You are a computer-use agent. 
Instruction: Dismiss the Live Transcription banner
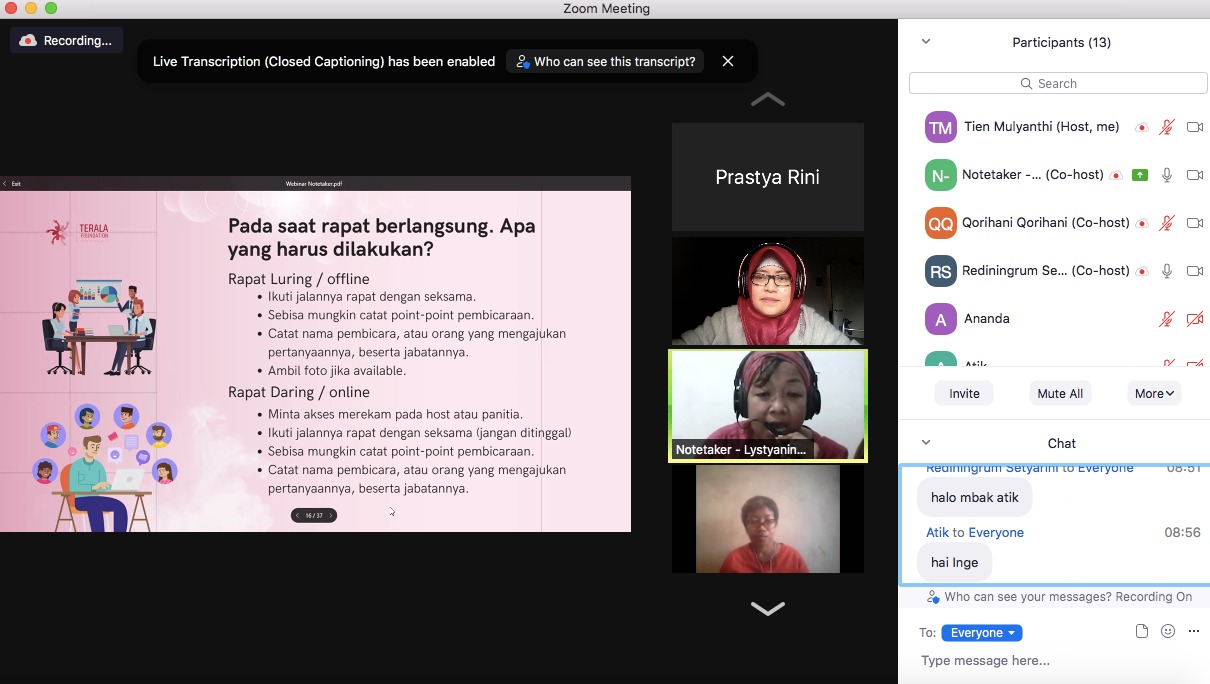(728, 61)
